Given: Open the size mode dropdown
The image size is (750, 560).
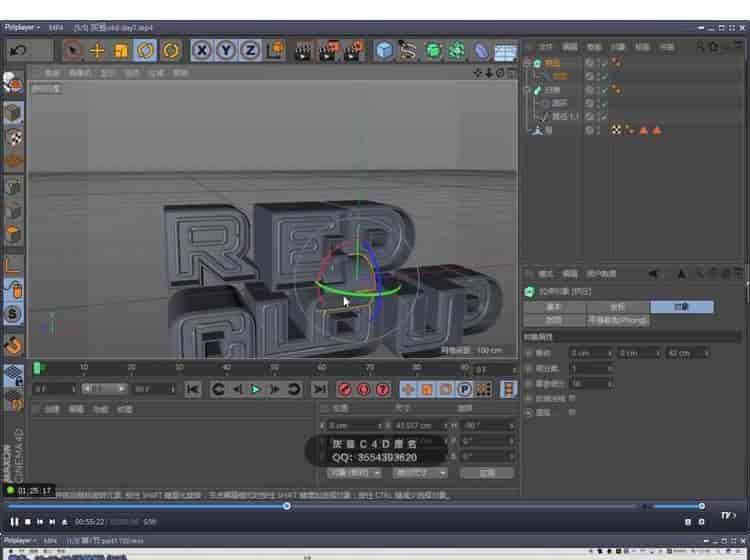Looking at the screenshot, I should click(x=421, y=472).
